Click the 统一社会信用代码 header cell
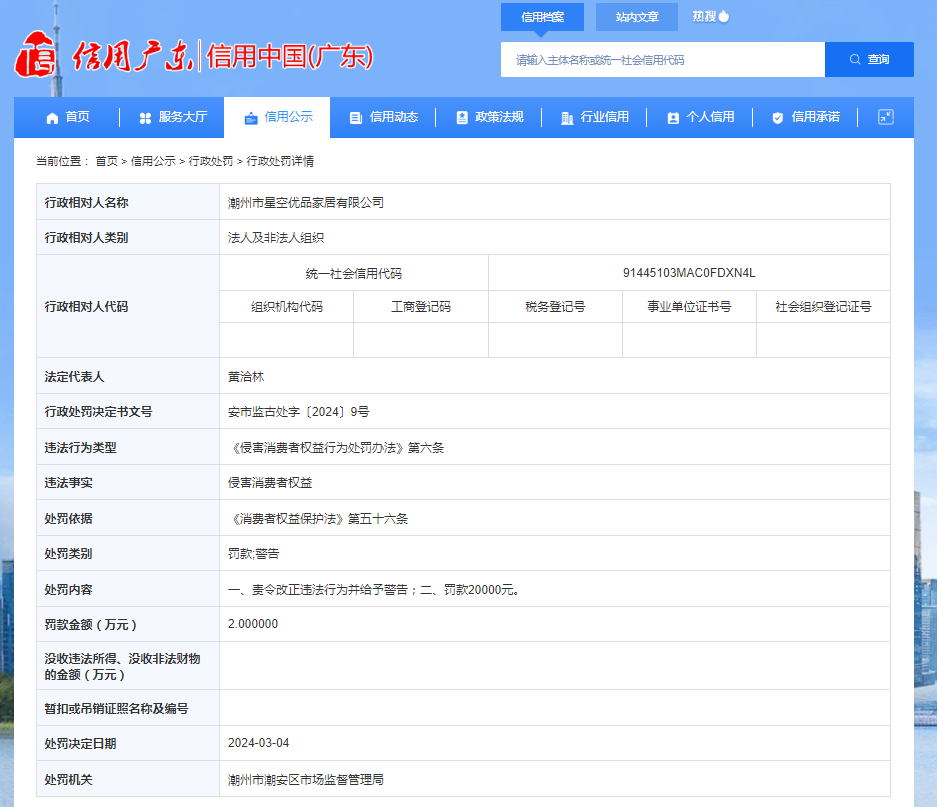937x807 pixels. coord(354,274)
